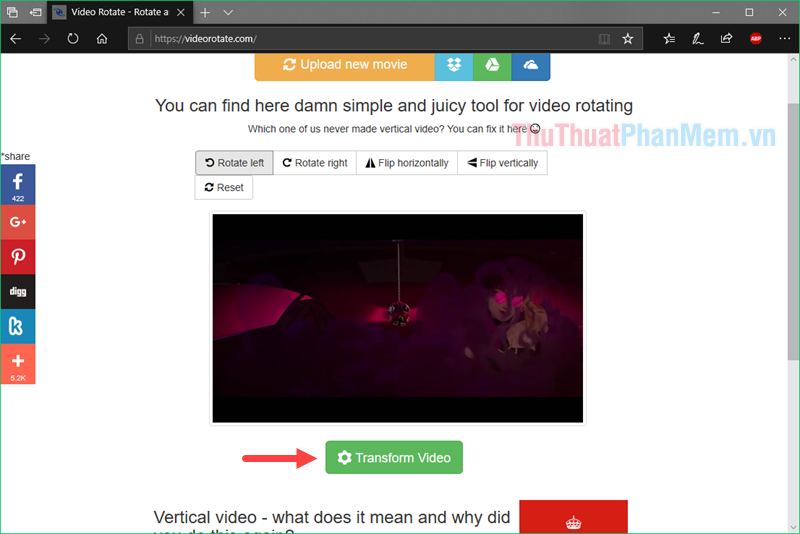
Task: Go forward in browser history
Action: [44, 39]
